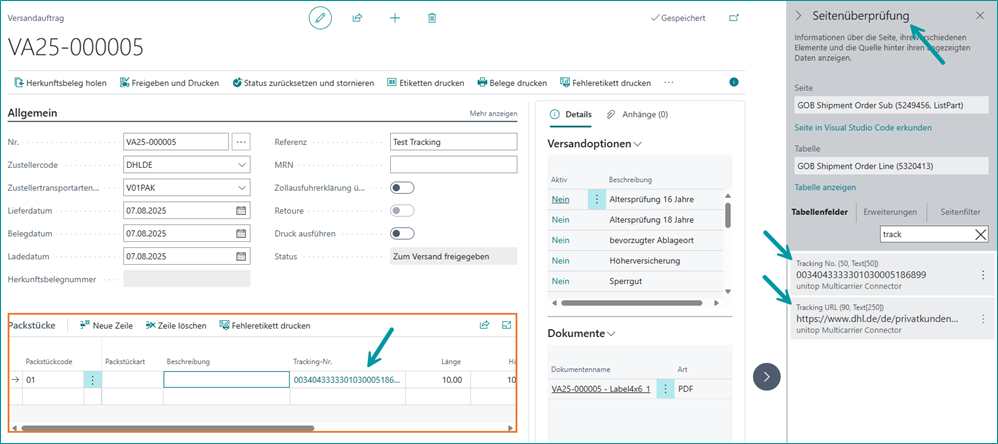Open options menu for Tracking URL field

point(984,317)
